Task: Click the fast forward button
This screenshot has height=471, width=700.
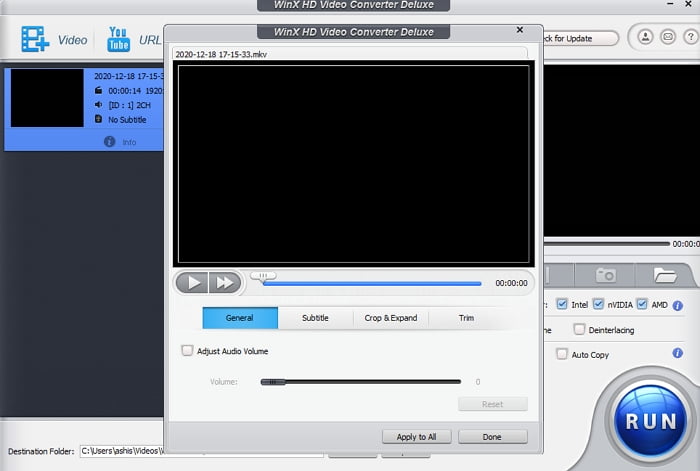Action: point(225,283)
